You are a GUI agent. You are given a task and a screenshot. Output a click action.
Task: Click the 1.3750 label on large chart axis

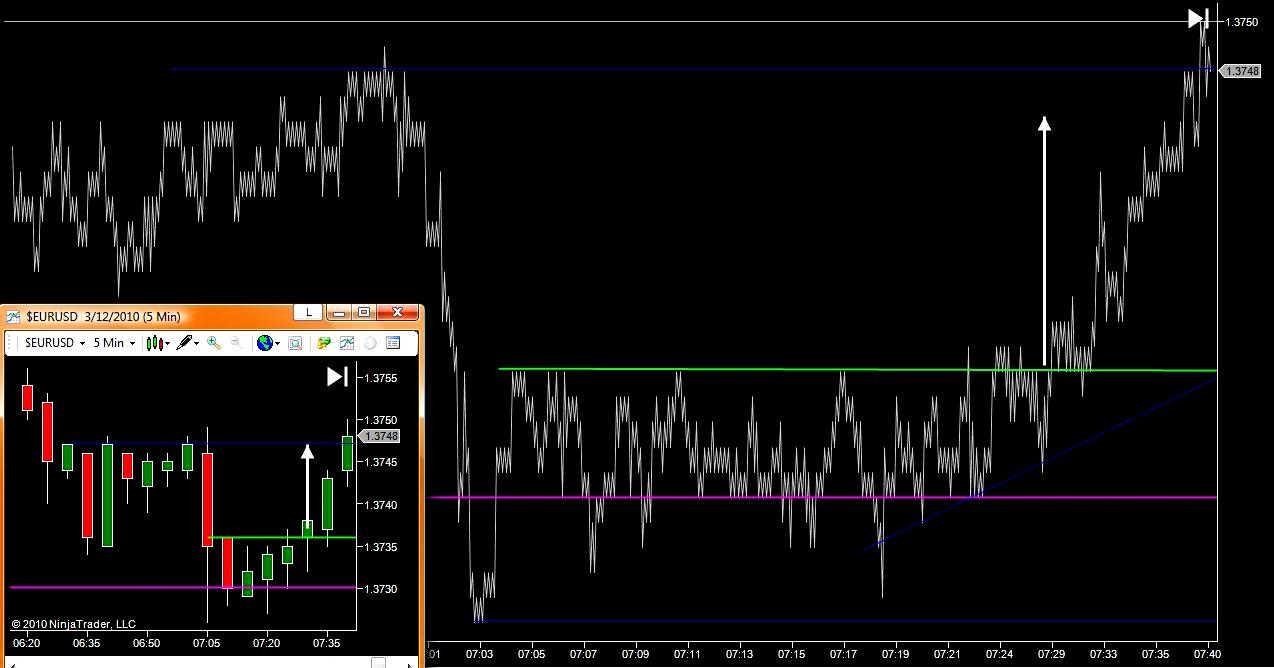click(x=1241, y=22)
